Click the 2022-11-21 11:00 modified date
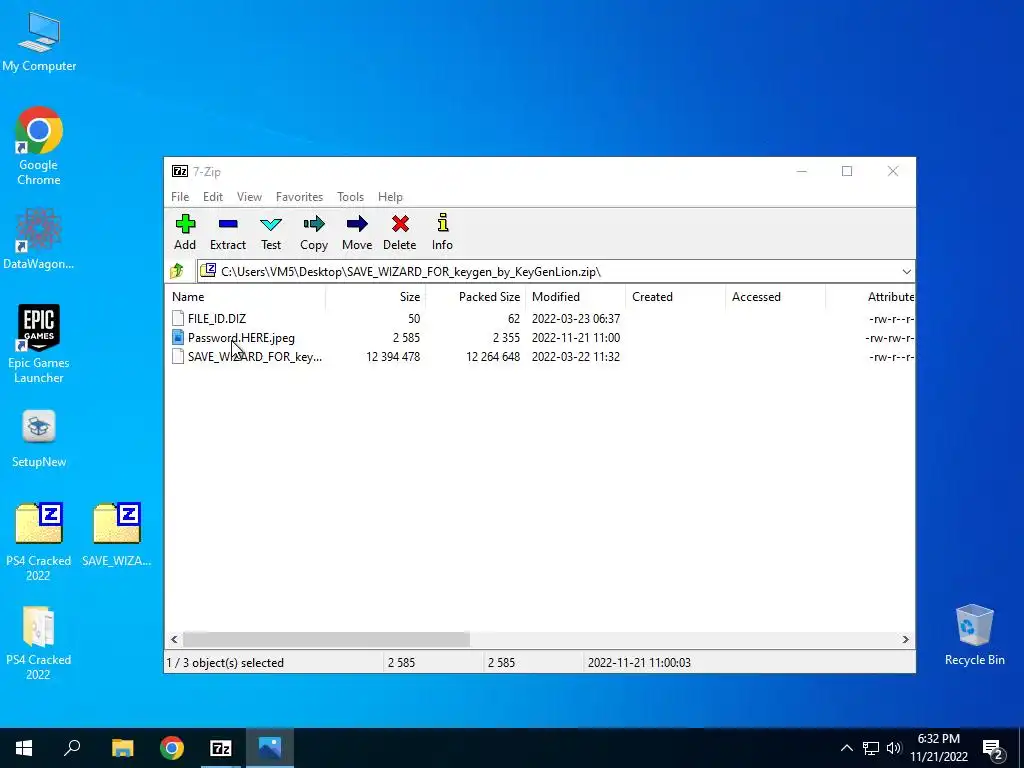 [575, 338]
